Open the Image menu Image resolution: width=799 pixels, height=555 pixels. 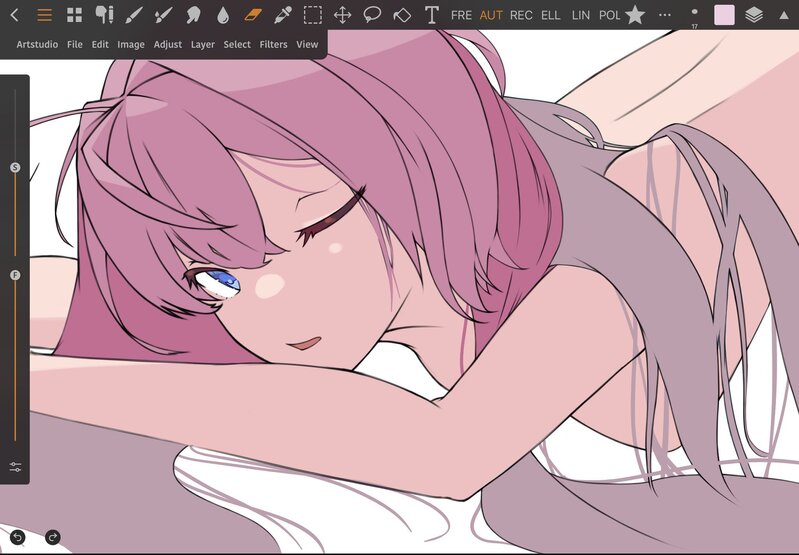131,44
